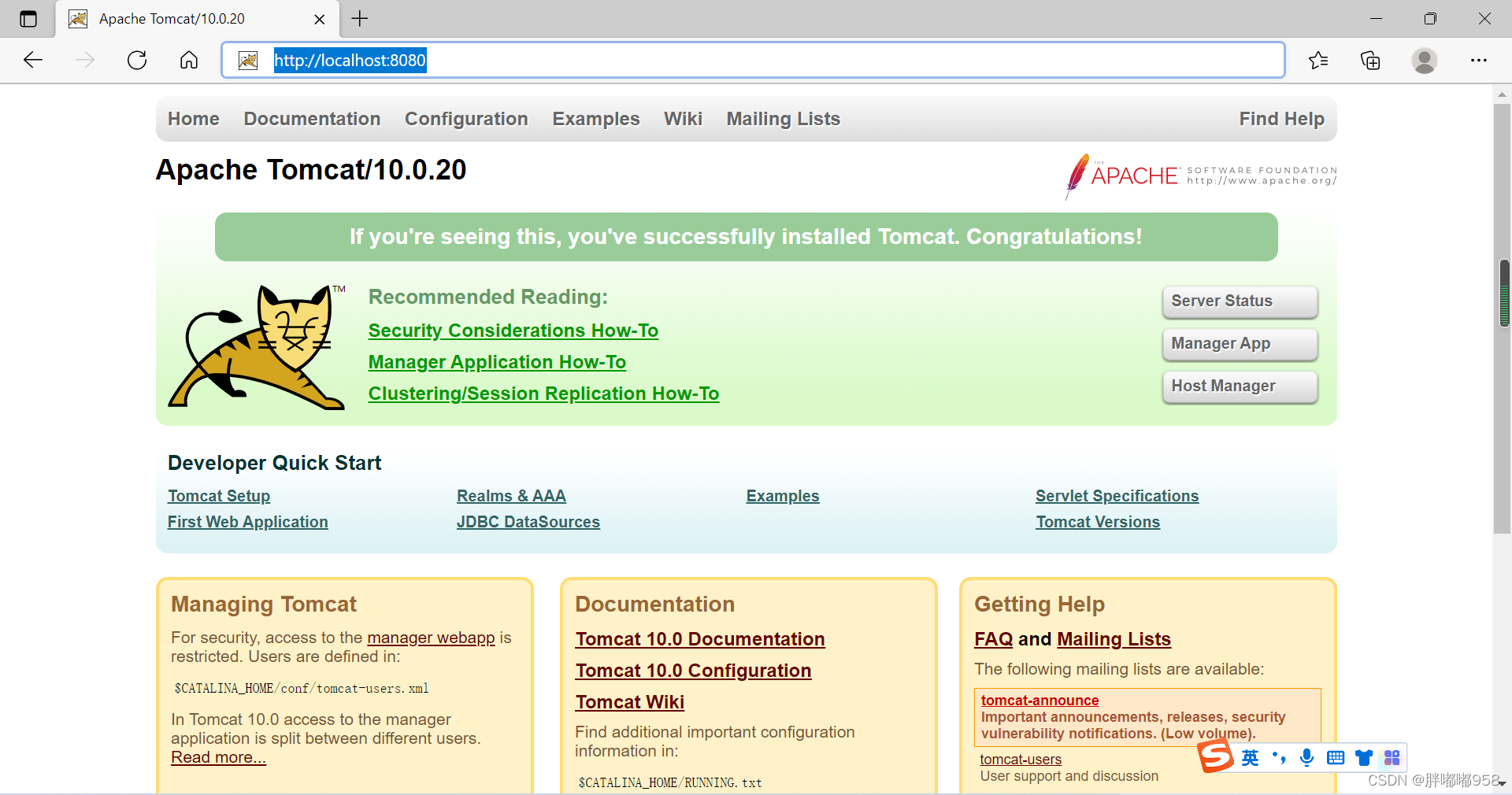Toggle Sogou punctuation mode icon
This screenshot has width=1512, height=795.
point(1279,757)
